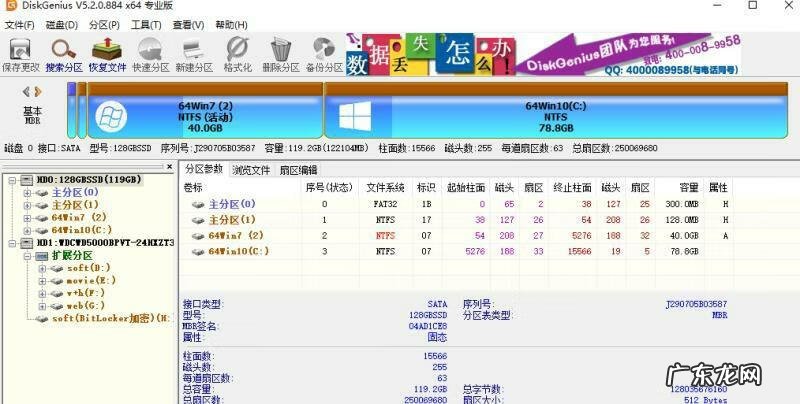Collapse the 扩展分区 extended partition node
The image size is (800, 404).
point(26,255)
